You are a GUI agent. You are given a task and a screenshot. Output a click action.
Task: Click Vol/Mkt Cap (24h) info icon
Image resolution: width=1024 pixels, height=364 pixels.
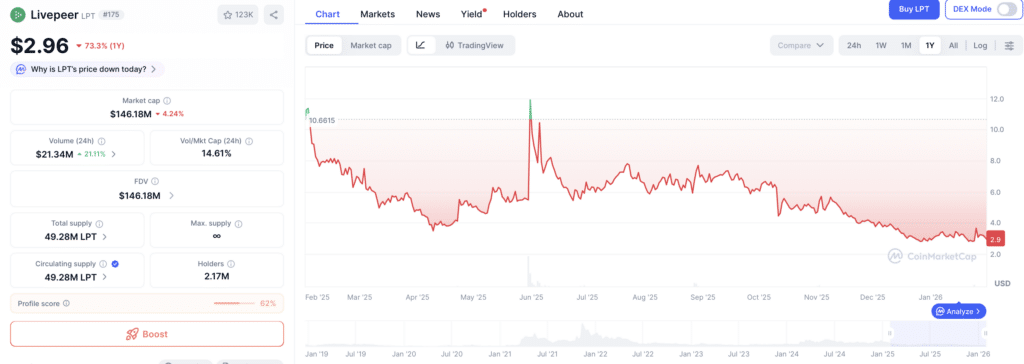(x=249, y=141)
